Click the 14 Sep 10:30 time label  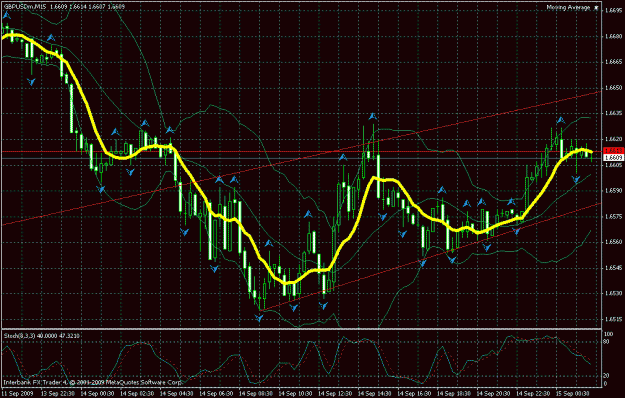tap(295, 393)
